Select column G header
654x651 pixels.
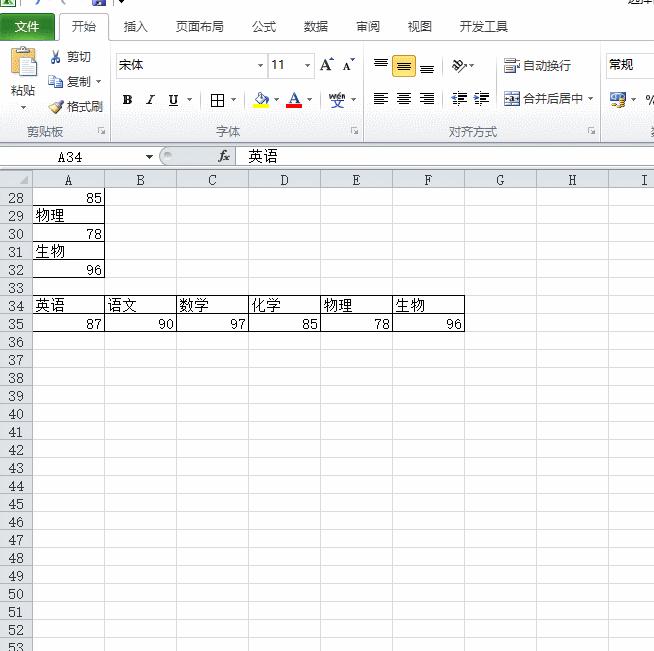[x=500, y=180]
